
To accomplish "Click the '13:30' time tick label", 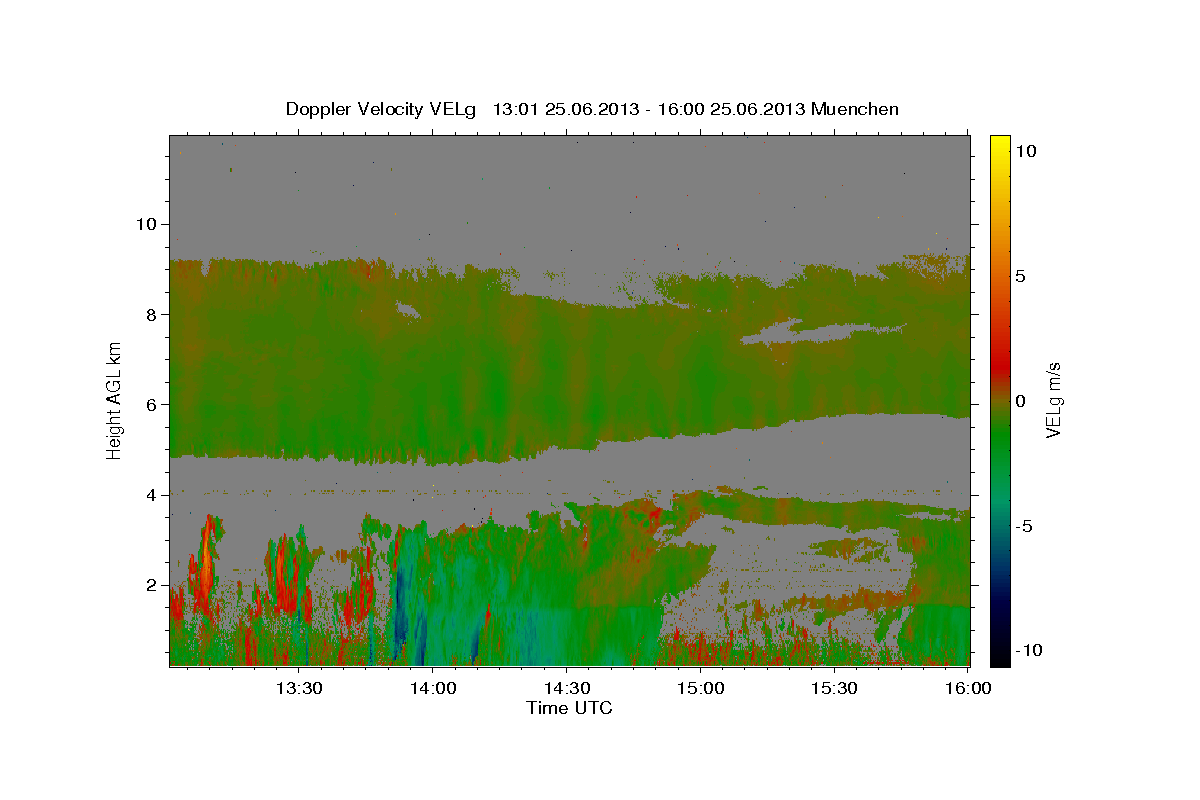I will [x=299, y=688].
